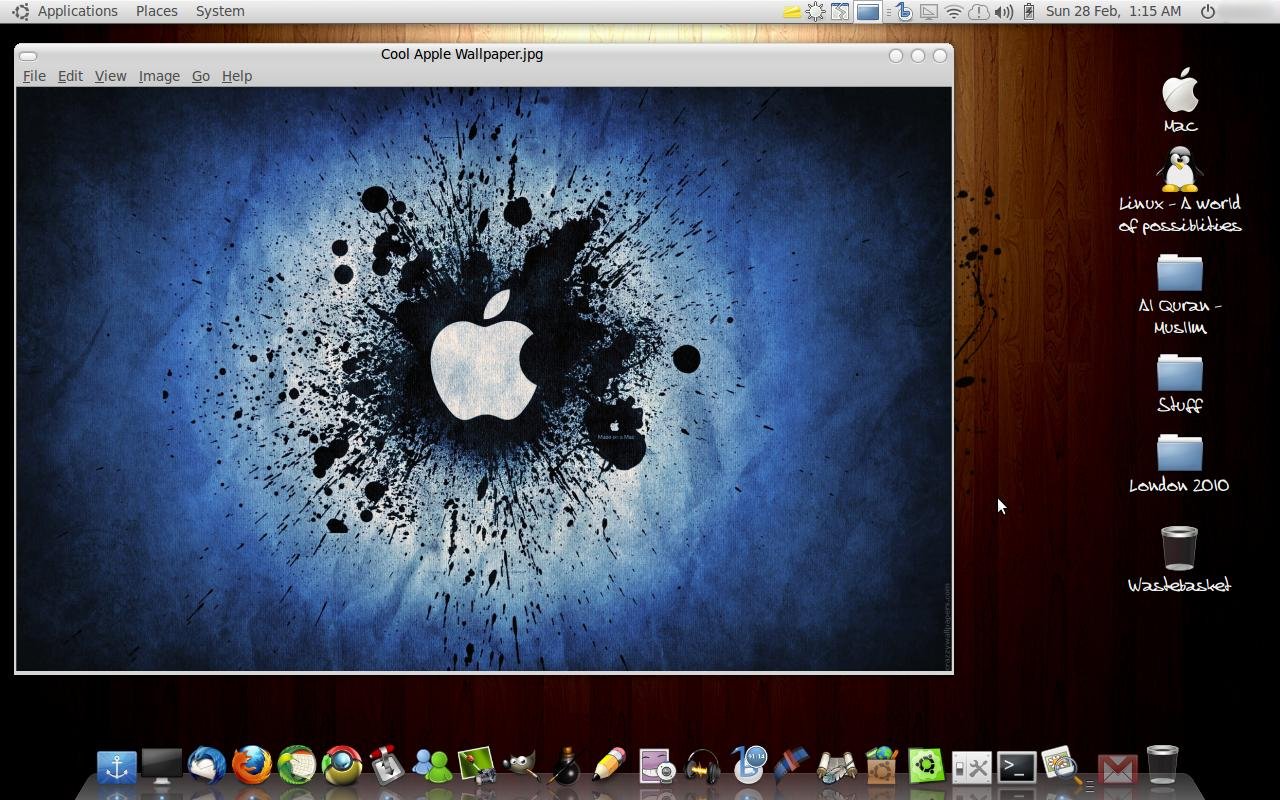Viewport: 1280px width, 800px height.
Task: Click the green globe browser dock icon
Action: [297, 766]
